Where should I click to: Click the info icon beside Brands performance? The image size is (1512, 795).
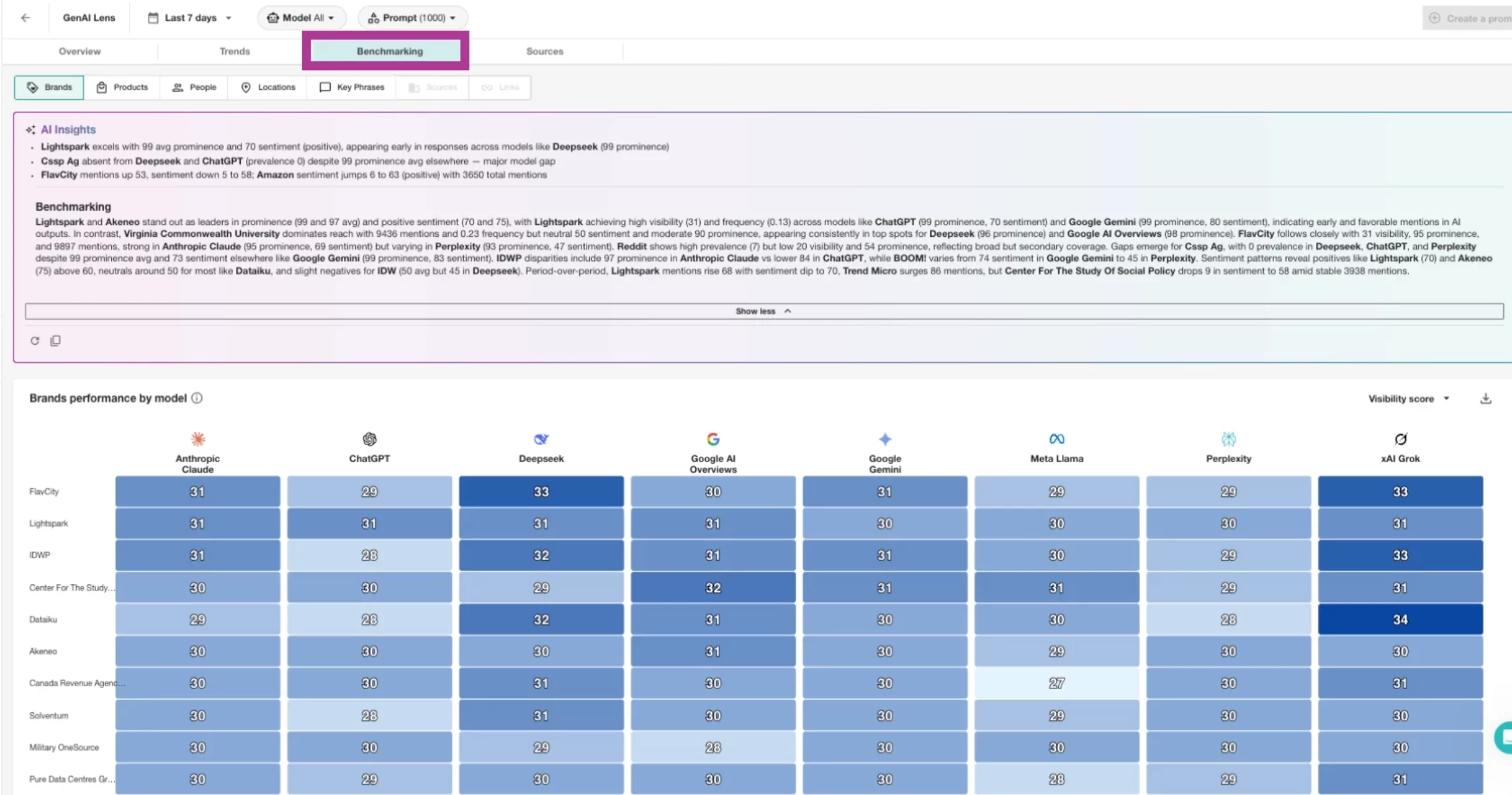pyautogui.click(x=197, y=398)
